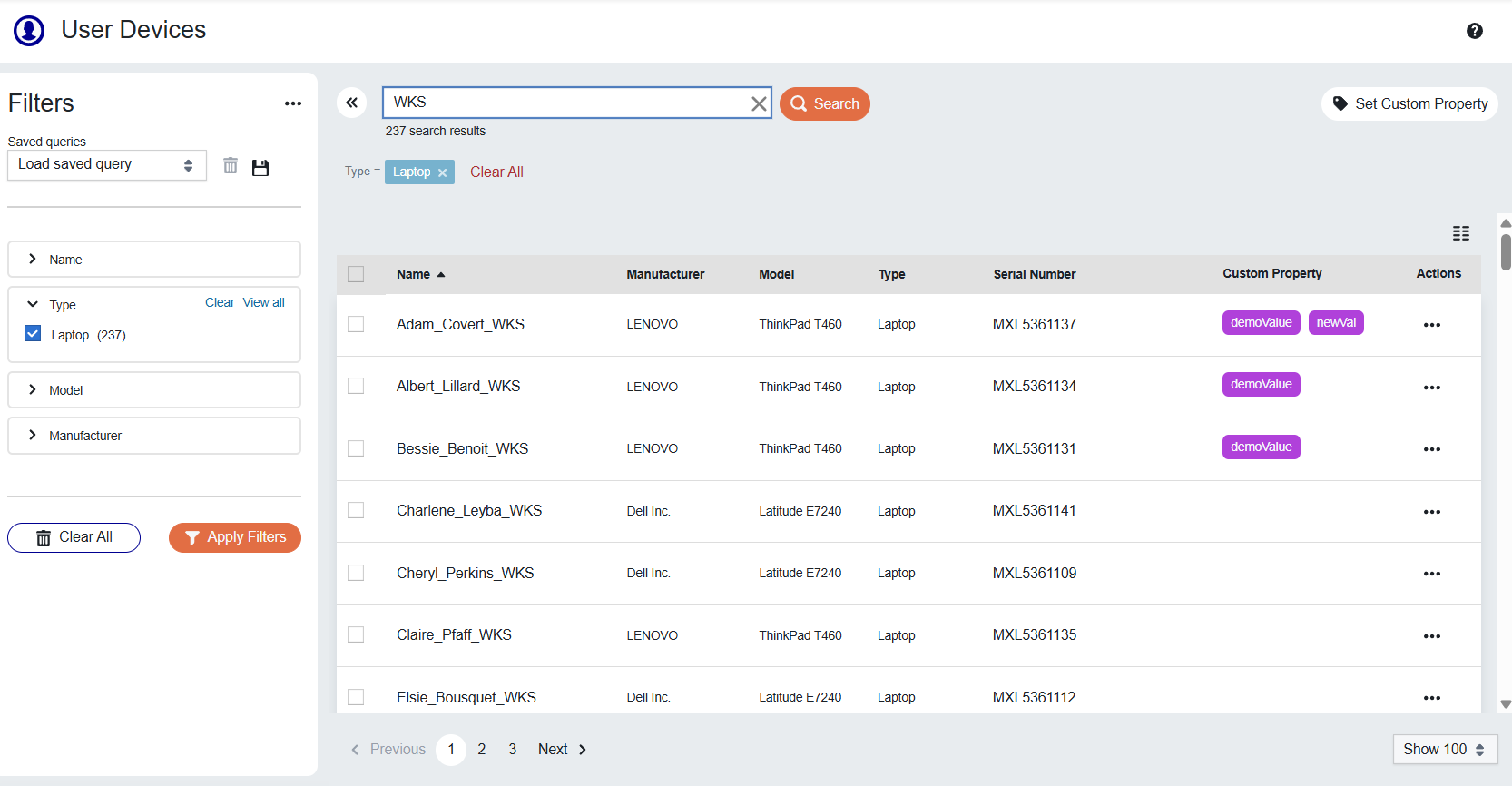Click the help question mark icon
Image resolution: width=1512 pixels, height=786 pixels.
(x=1474, y=31)
